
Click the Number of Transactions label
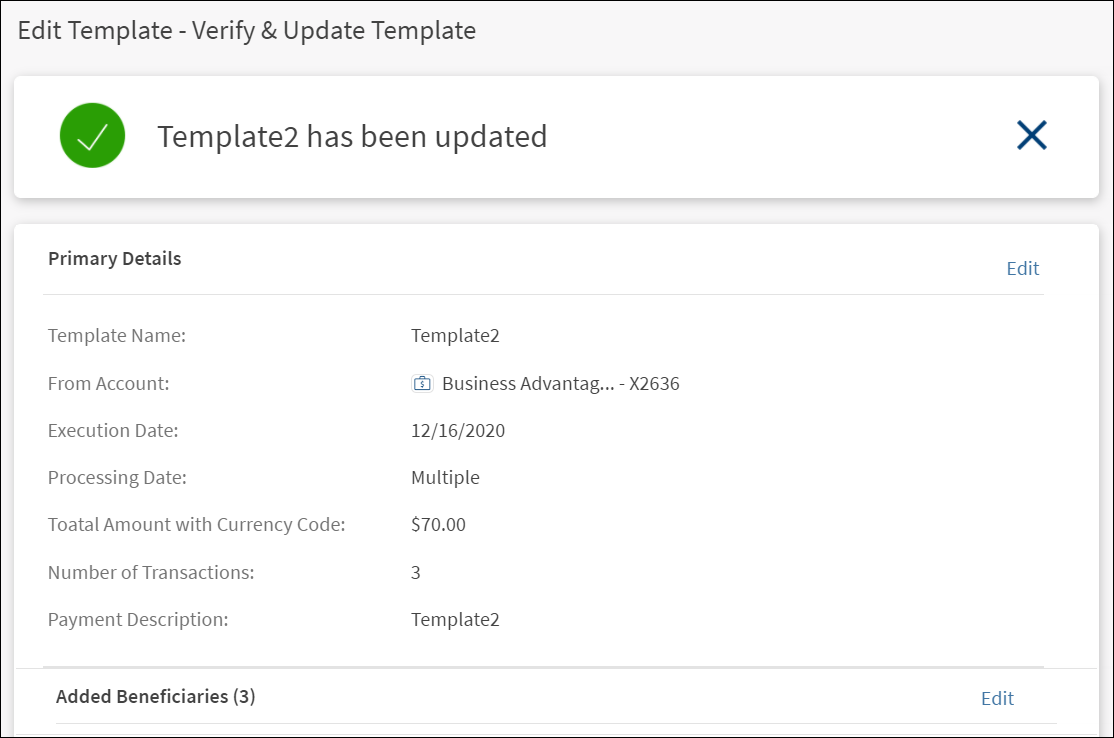151,572
